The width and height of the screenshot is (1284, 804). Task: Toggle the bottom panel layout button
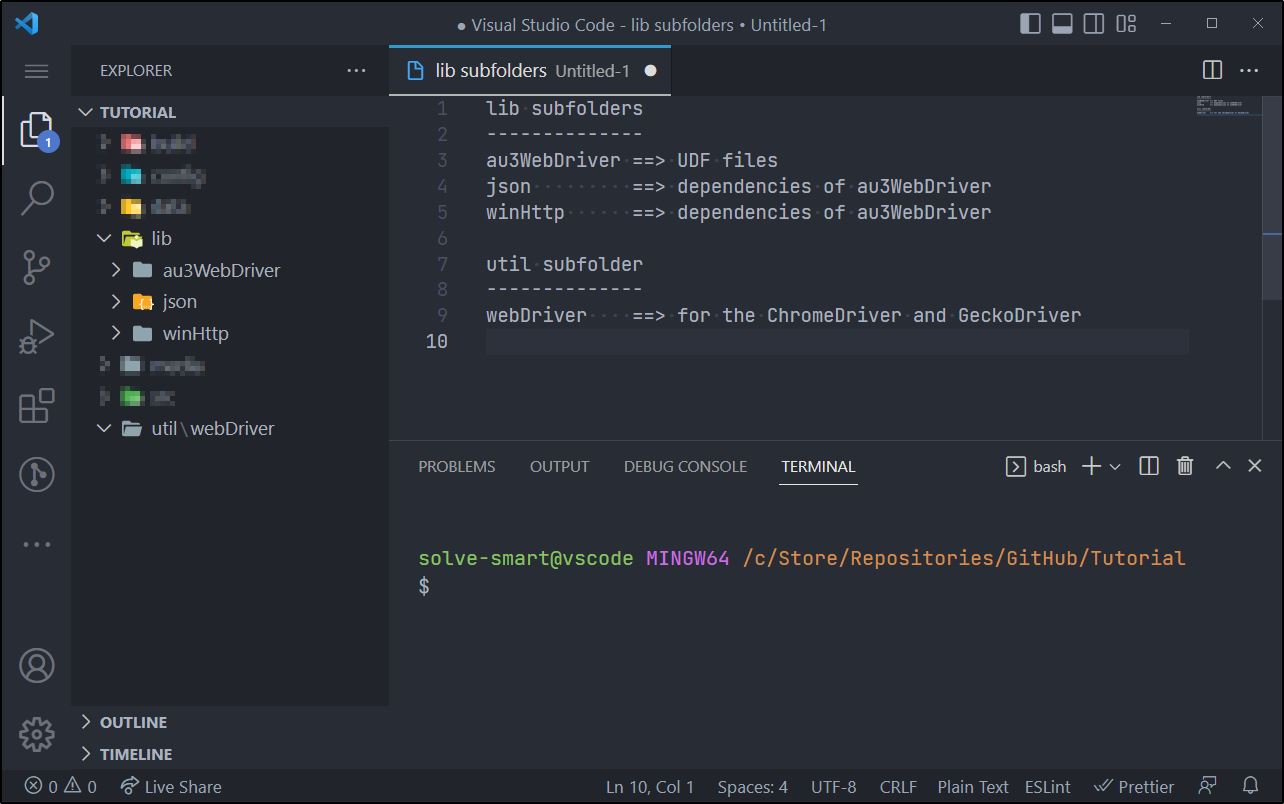pos(1062,24)
